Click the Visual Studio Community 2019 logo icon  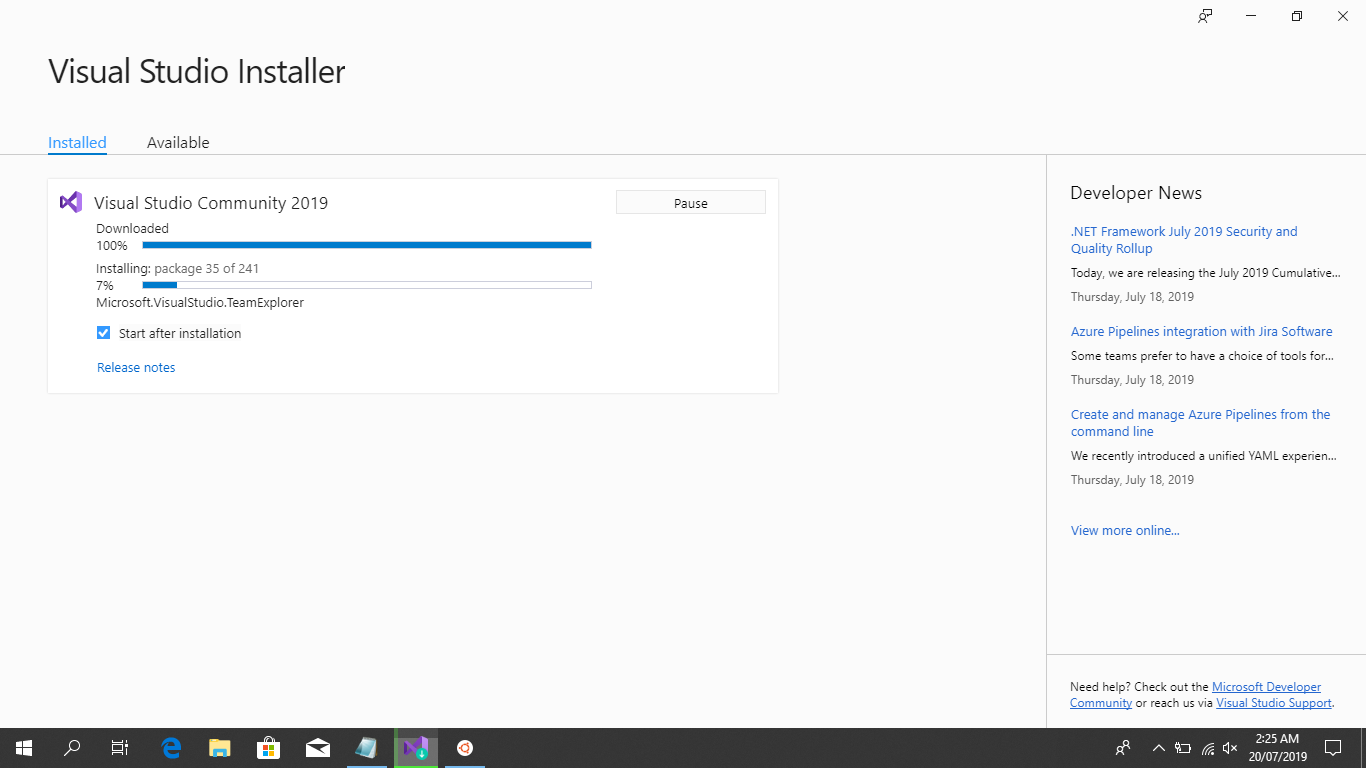point(71,202)
